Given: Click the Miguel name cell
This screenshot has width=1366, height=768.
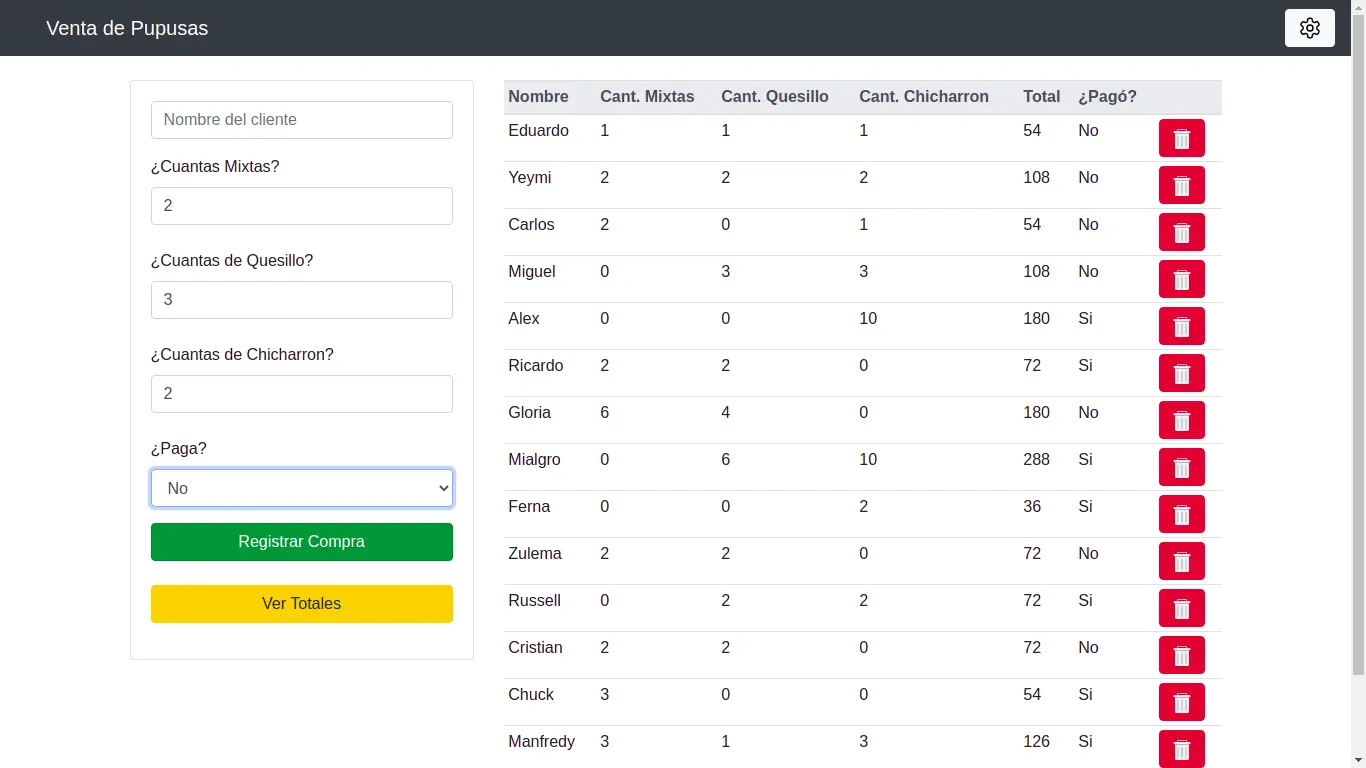Looking at the screenshot, I should tap(532, 272).
